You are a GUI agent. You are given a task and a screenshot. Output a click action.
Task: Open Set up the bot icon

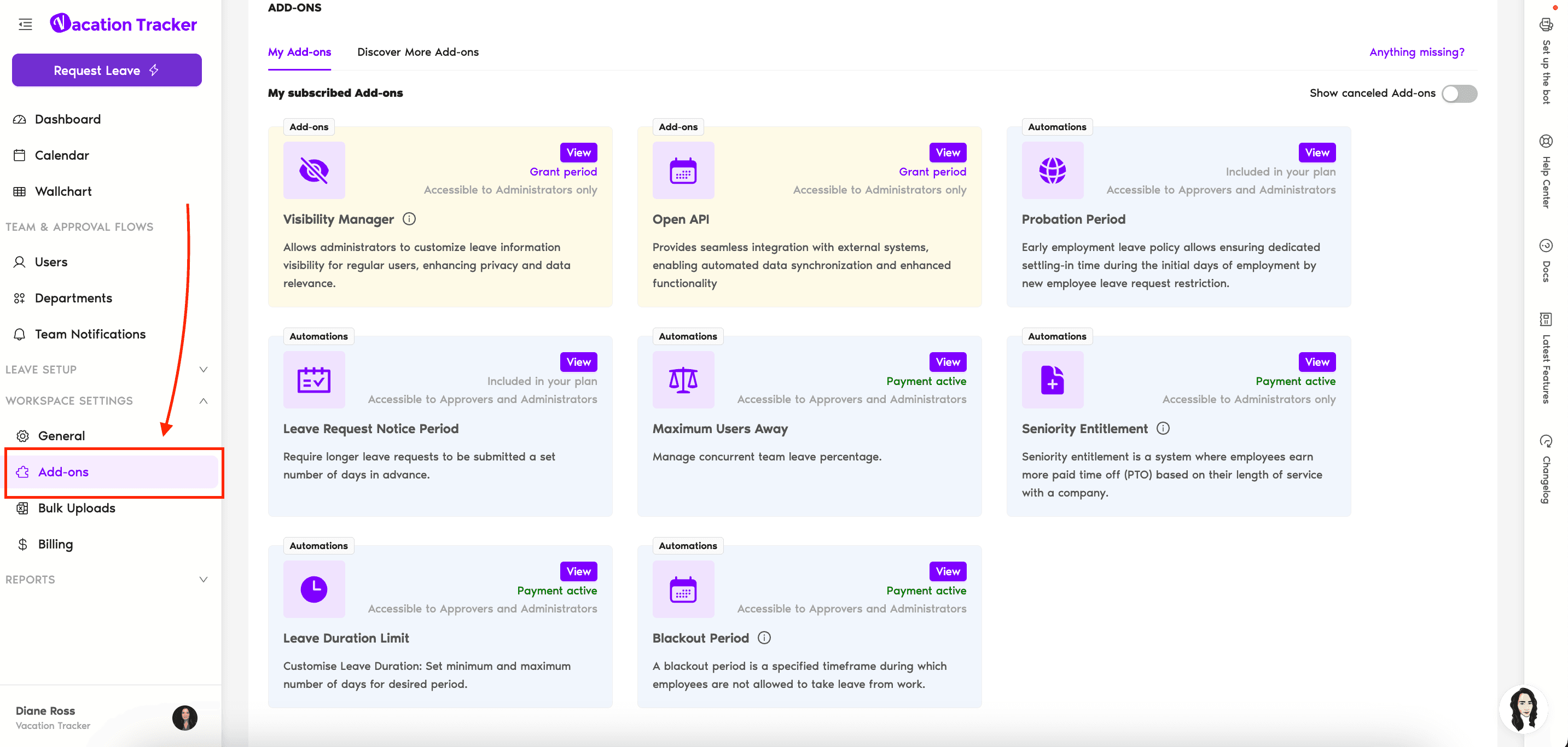tap(1546, 25)
